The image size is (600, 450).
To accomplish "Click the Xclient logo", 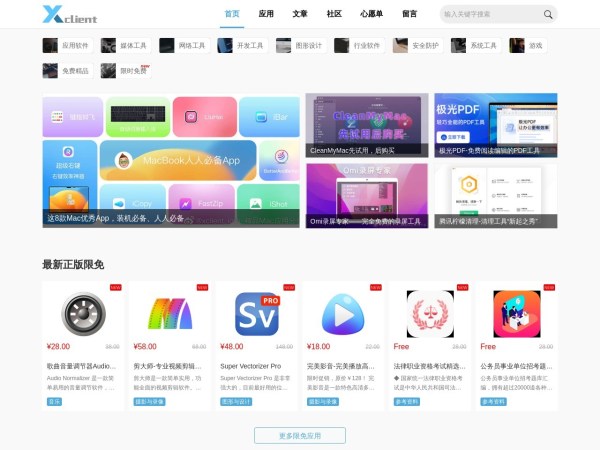I will pos(71,14).
